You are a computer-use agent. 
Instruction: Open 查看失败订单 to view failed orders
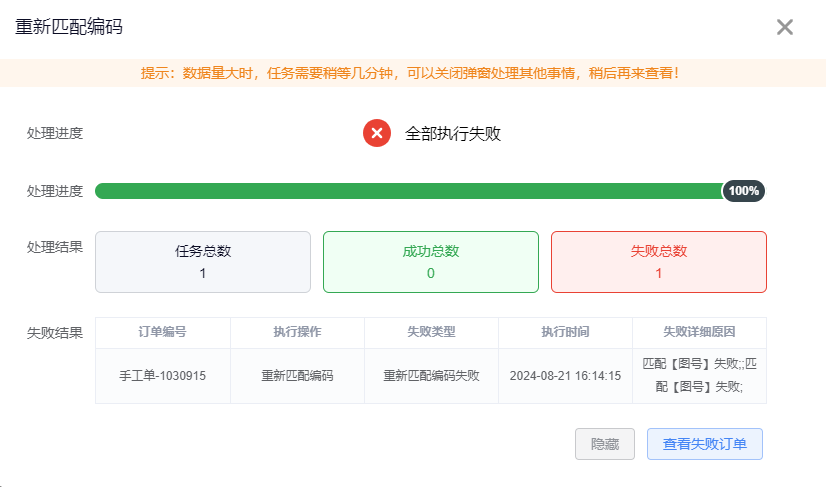pos(705,444)
